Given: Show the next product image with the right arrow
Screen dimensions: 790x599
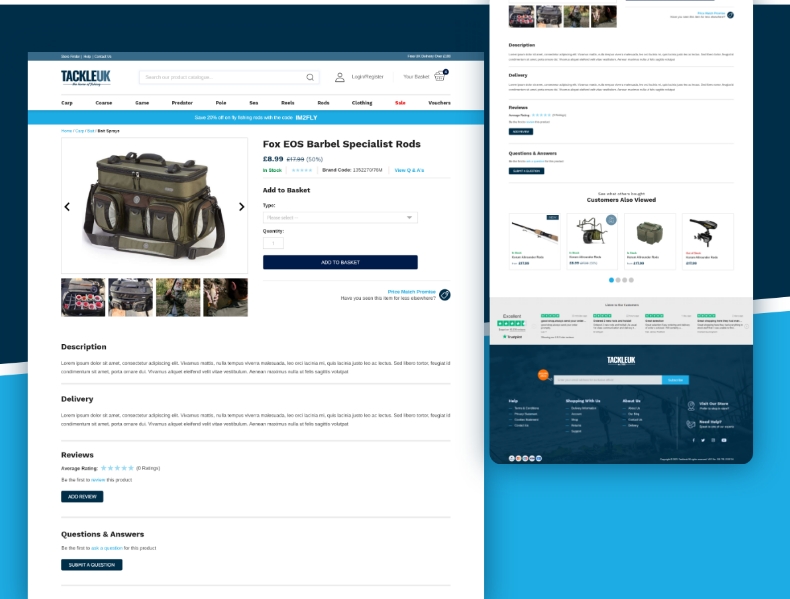Looking at the screenshot, I should pos(241,207).
